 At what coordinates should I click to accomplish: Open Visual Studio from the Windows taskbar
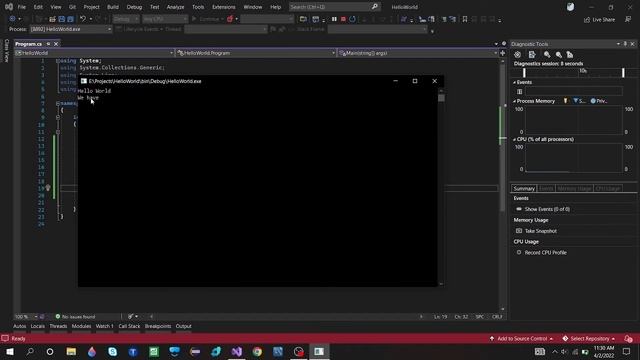click(237, 351)
